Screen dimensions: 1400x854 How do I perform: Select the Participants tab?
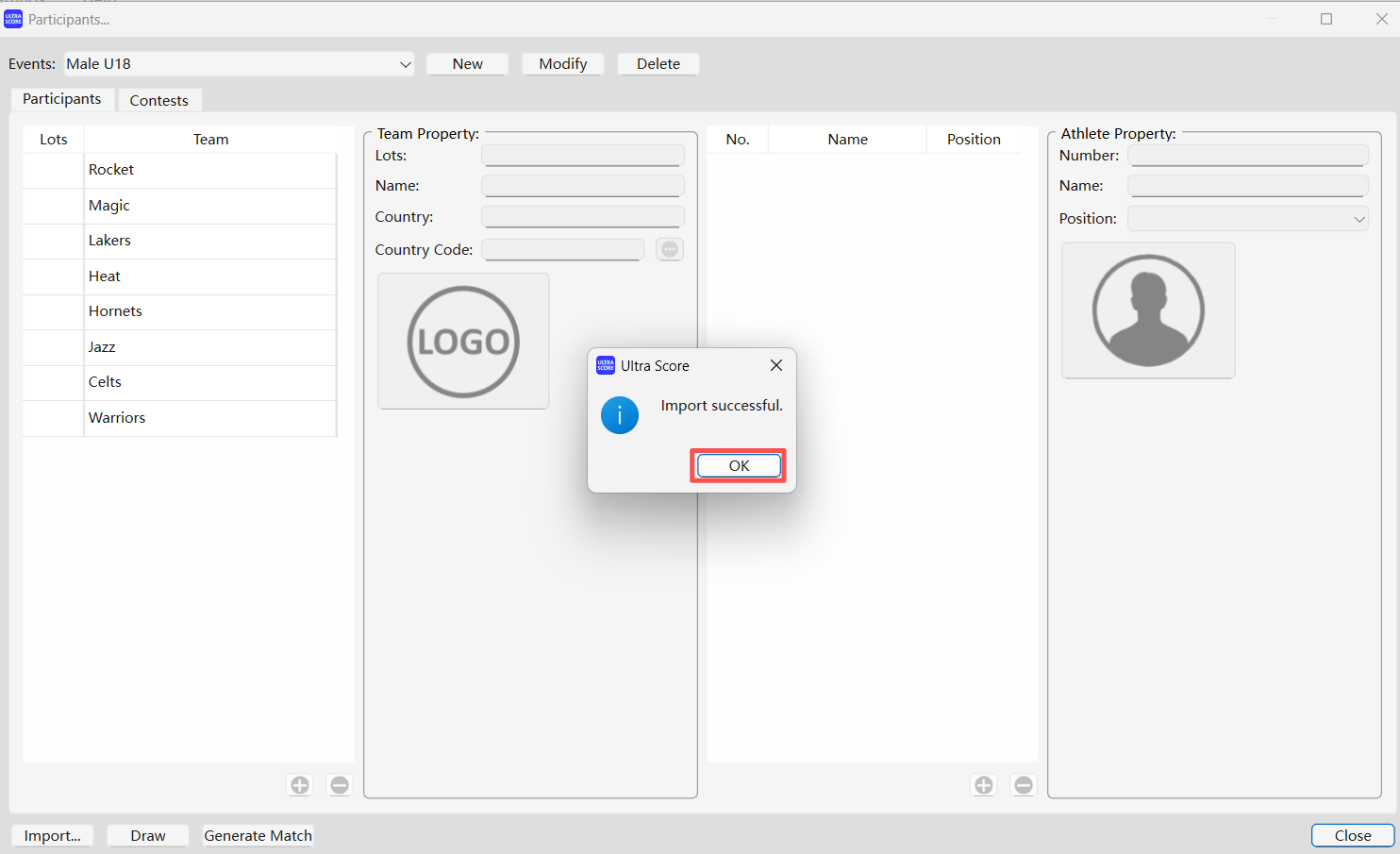point(61,99)
